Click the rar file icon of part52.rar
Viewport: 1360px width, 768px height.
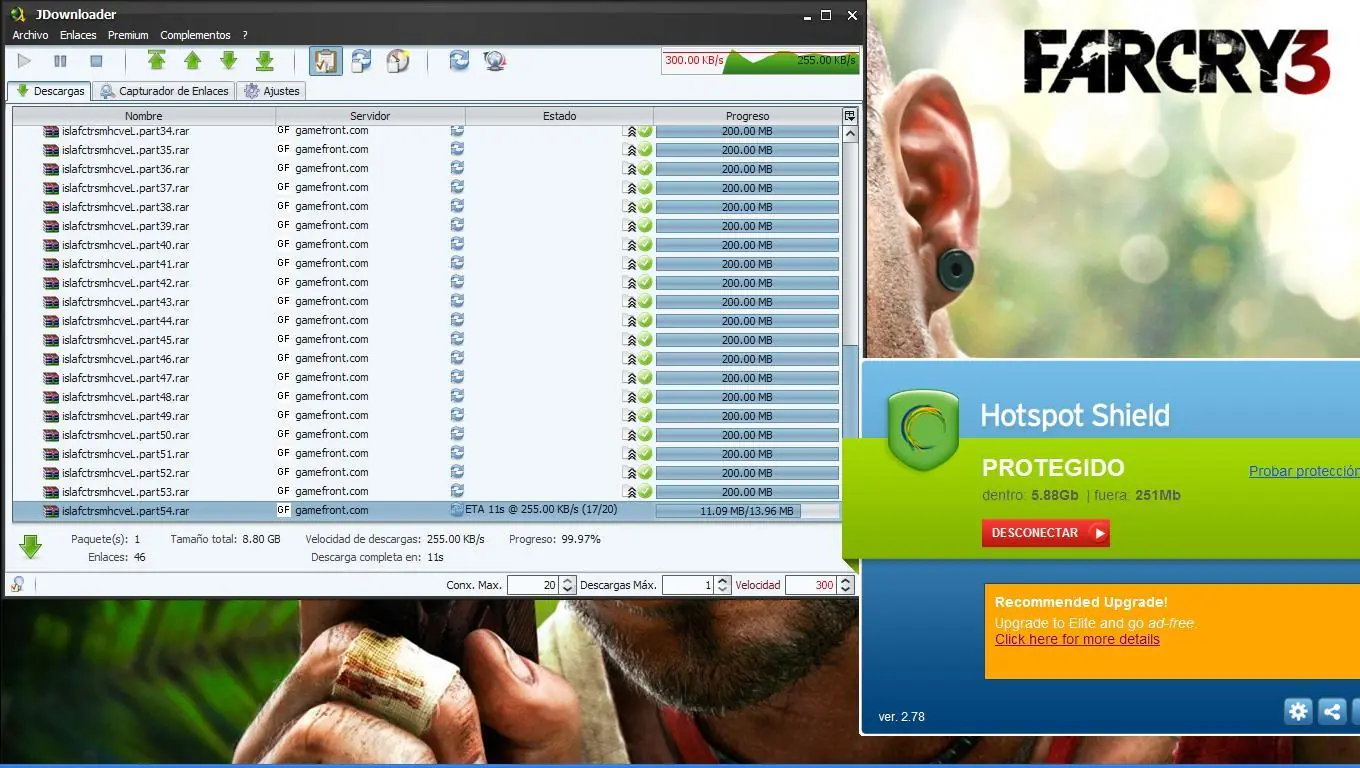(51, 473)
